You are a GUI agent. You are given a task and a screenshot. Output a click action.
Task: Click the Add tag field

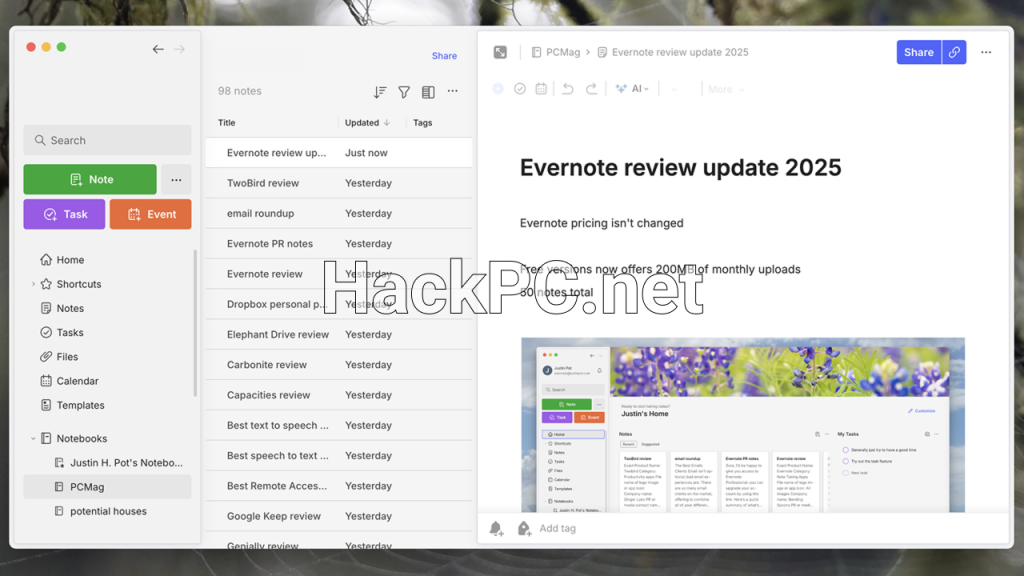tap(557, 528)
